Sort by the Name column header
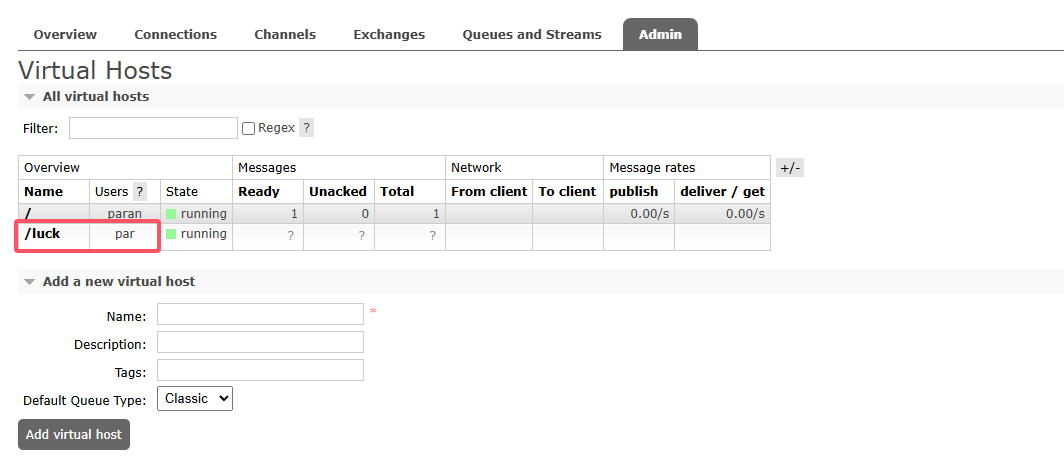The image size is (1064, 458). (x=43, y=192)
